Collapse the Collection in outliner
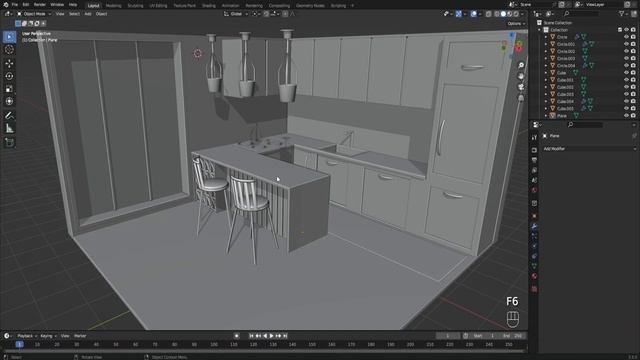 tap(540, 30)
